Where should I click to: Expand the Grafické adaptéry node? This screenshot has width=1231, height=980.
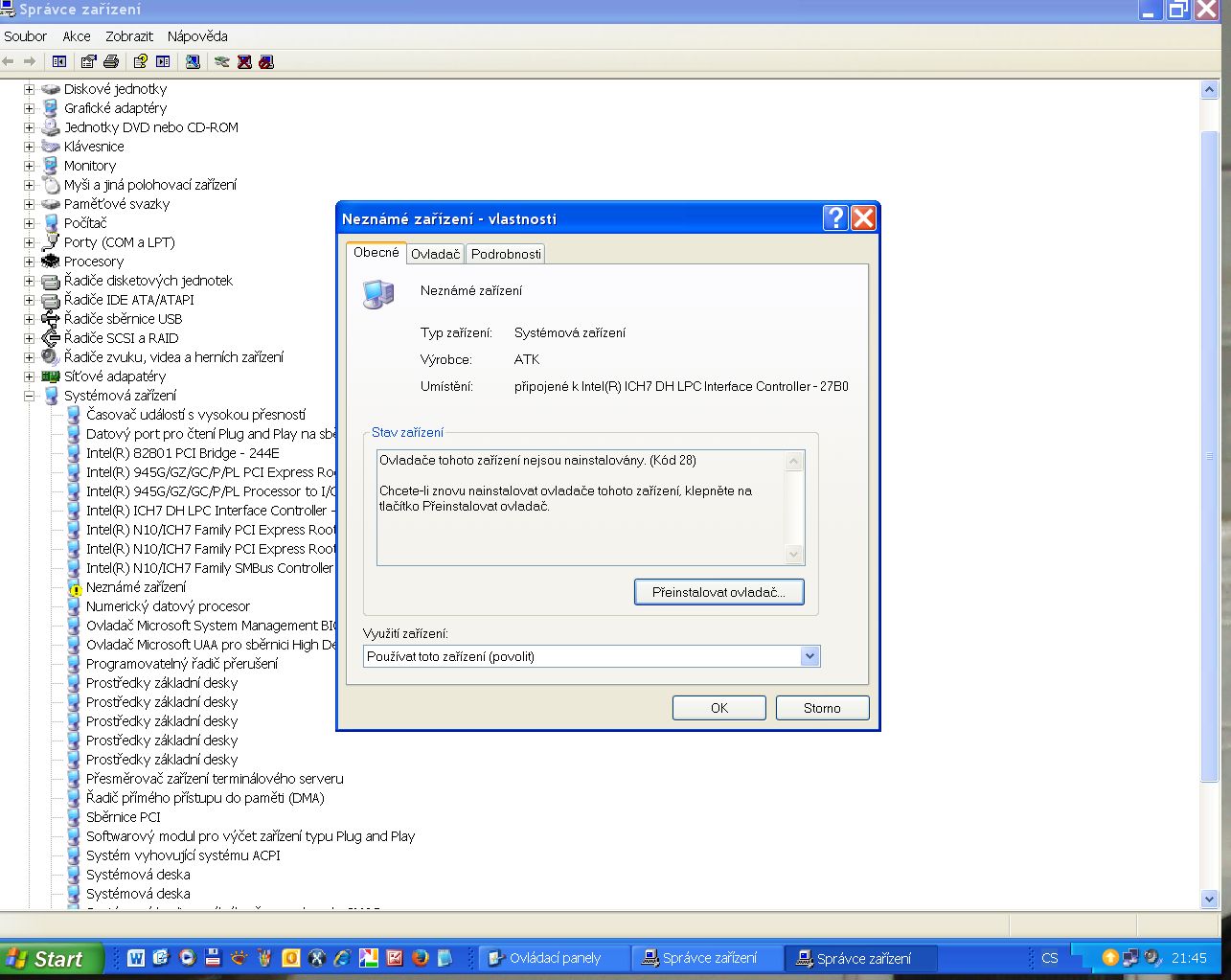[29, 108]
